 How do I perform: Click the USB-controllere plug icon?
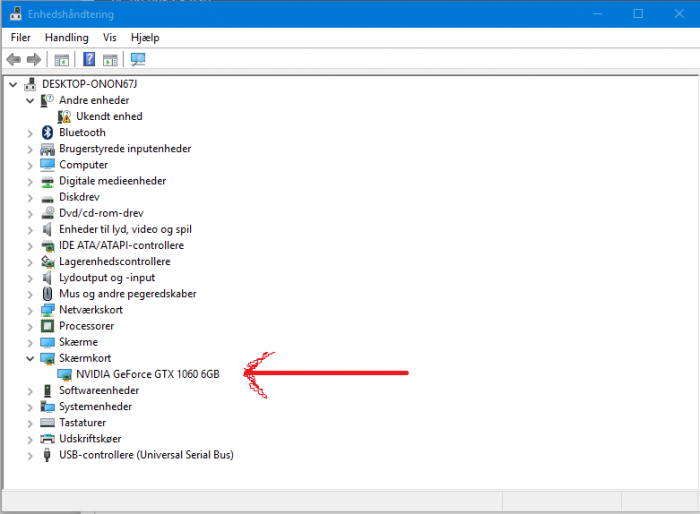pyautogui.click(x=47, y=455)
